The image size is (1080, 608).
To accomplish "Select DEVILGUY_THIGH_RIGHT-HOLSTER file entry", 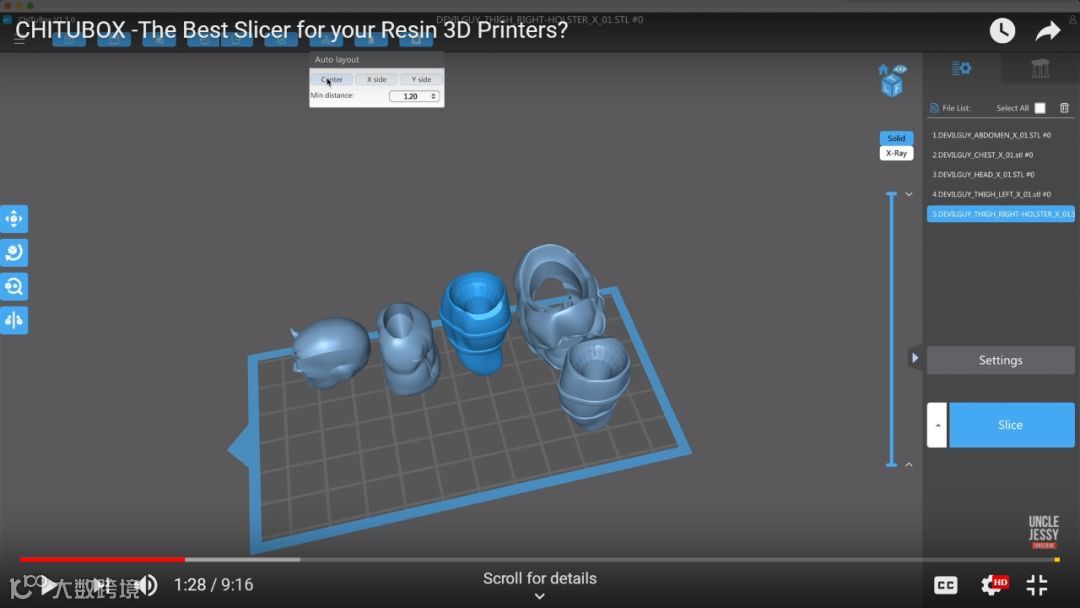I will pos(1000,214).
